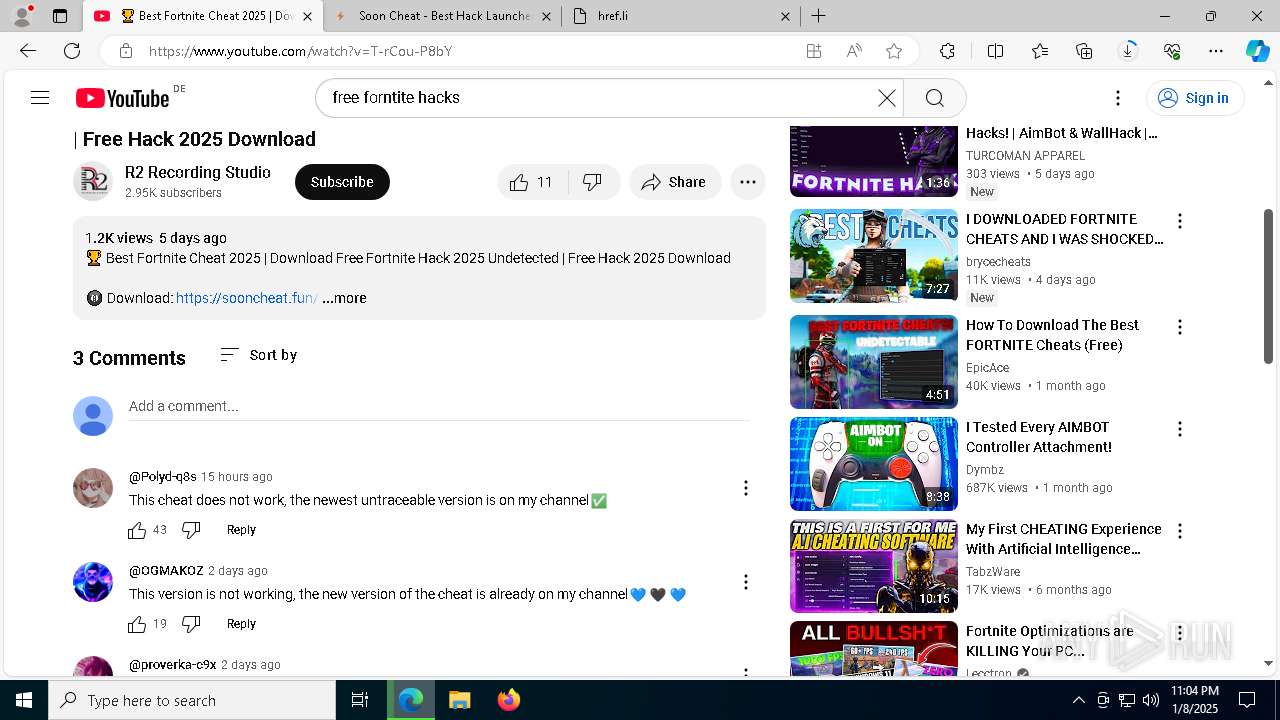The image size is (1280, 720).
Task: Like the @Polyd-q8s comment
Action: tap(137, 530)
